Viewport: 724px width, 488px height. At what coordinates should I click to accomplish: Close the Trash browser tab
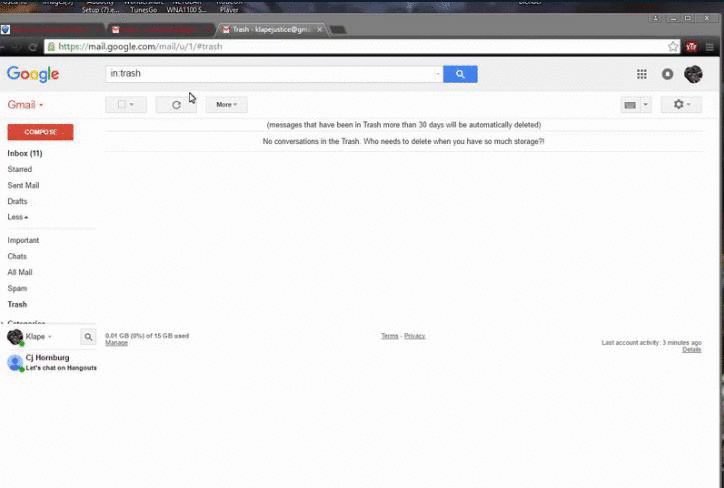(x=320, y=29)
